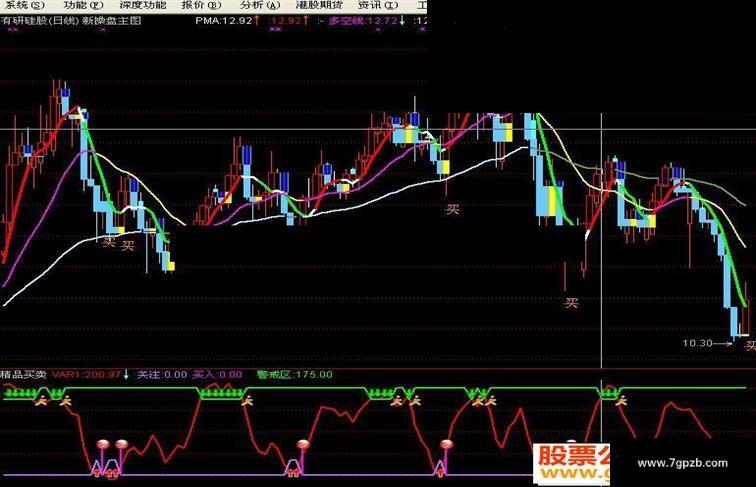Image resolution: width=756 pixels, height=487 pixels.
Task: Click the VAR1:200.97 value label
Action: tap(86, 374)
